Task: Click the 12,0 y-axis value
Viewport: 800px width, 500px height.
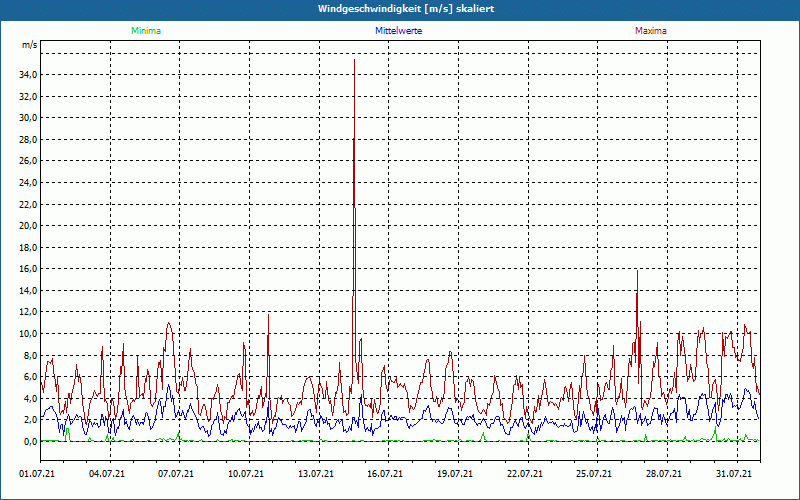Action: coord(28,312)
